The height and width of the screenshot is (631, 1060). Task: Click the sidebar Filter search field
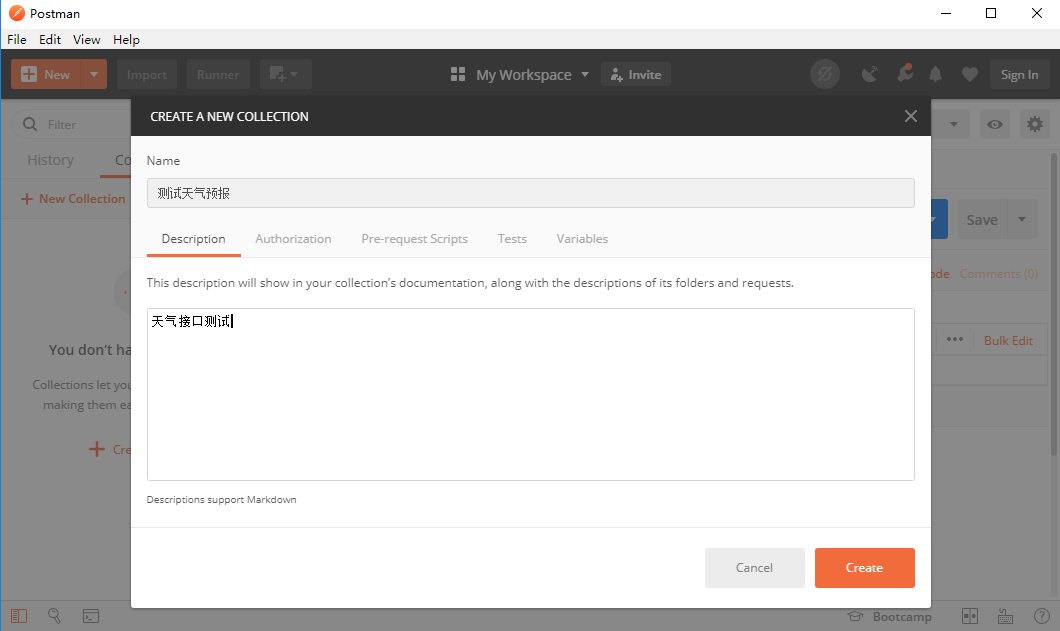(x=71, y=124)
